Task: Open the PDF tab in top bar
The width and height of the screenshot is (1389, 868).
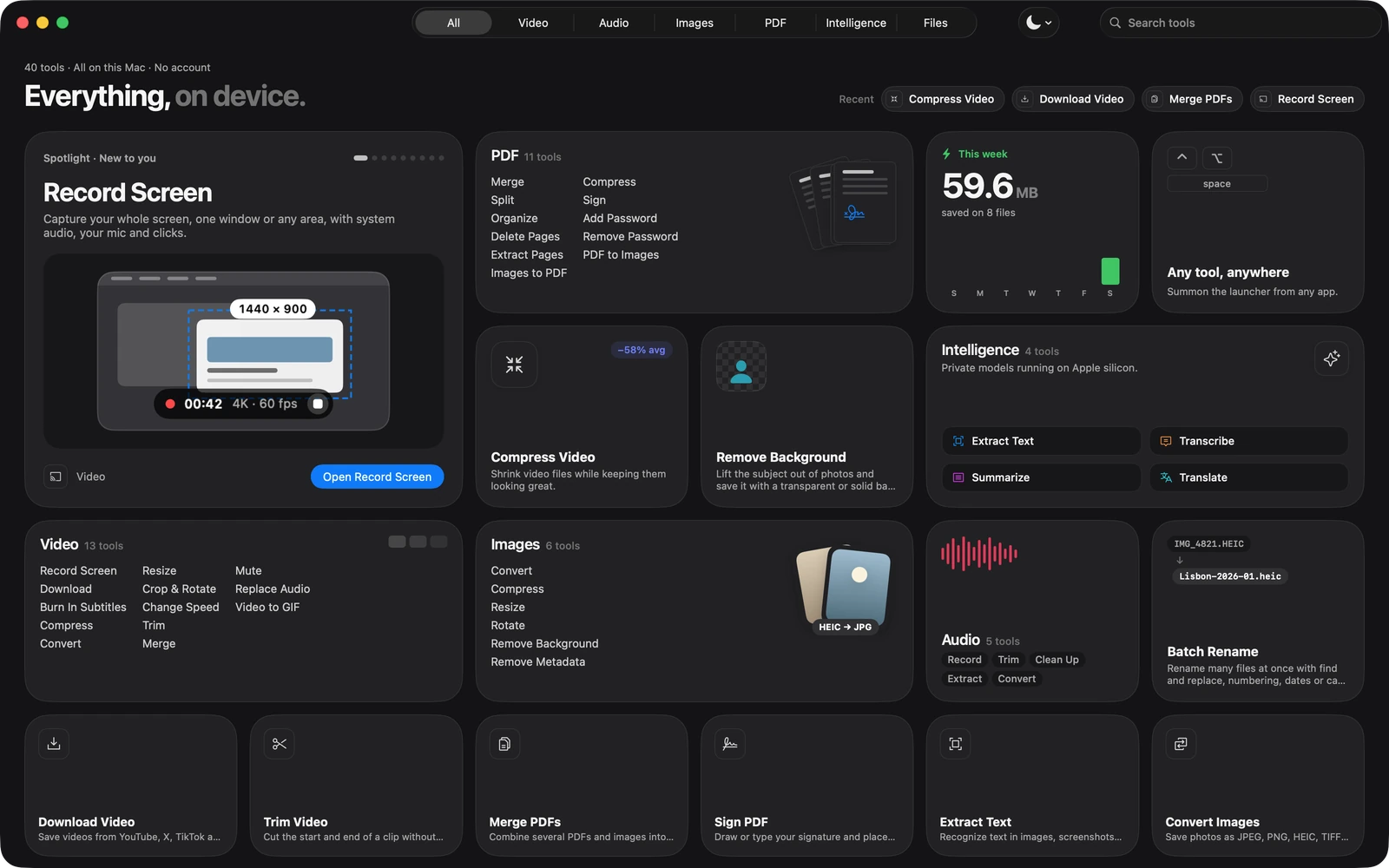Action: click(775, 23)
